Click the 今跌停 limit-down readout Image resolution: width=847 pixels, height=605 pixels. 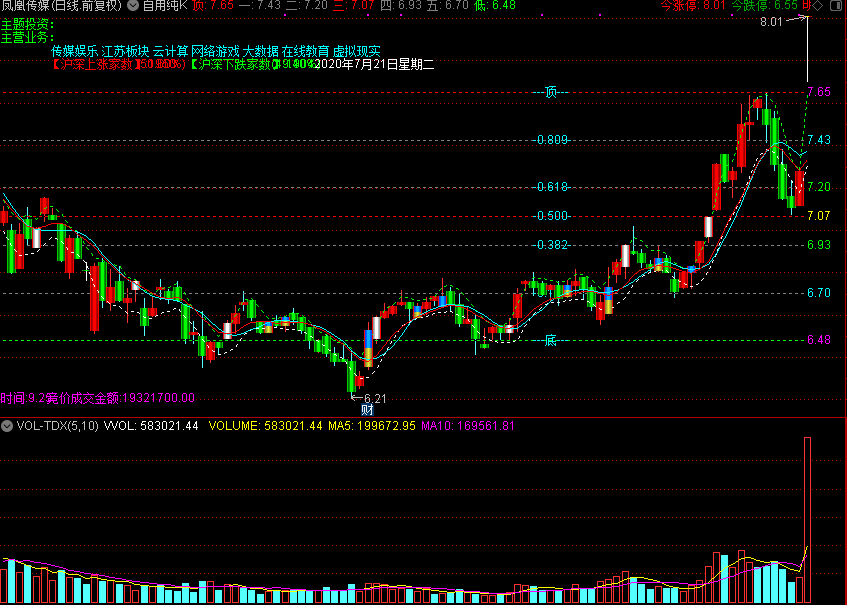coord(765,5)
